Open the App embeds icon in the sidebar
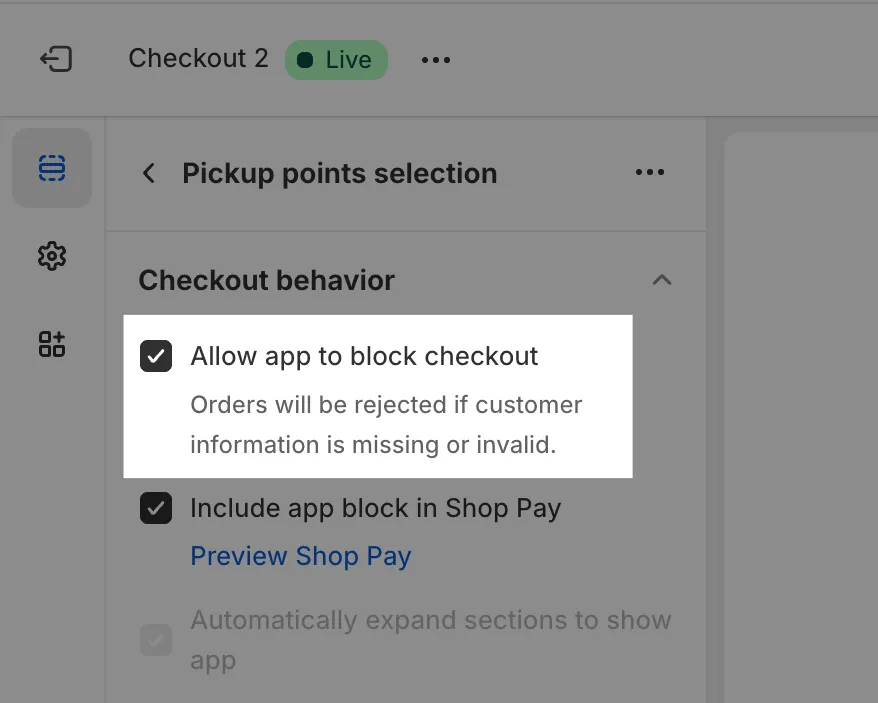 pyautogui.click(x=52, y=344)
